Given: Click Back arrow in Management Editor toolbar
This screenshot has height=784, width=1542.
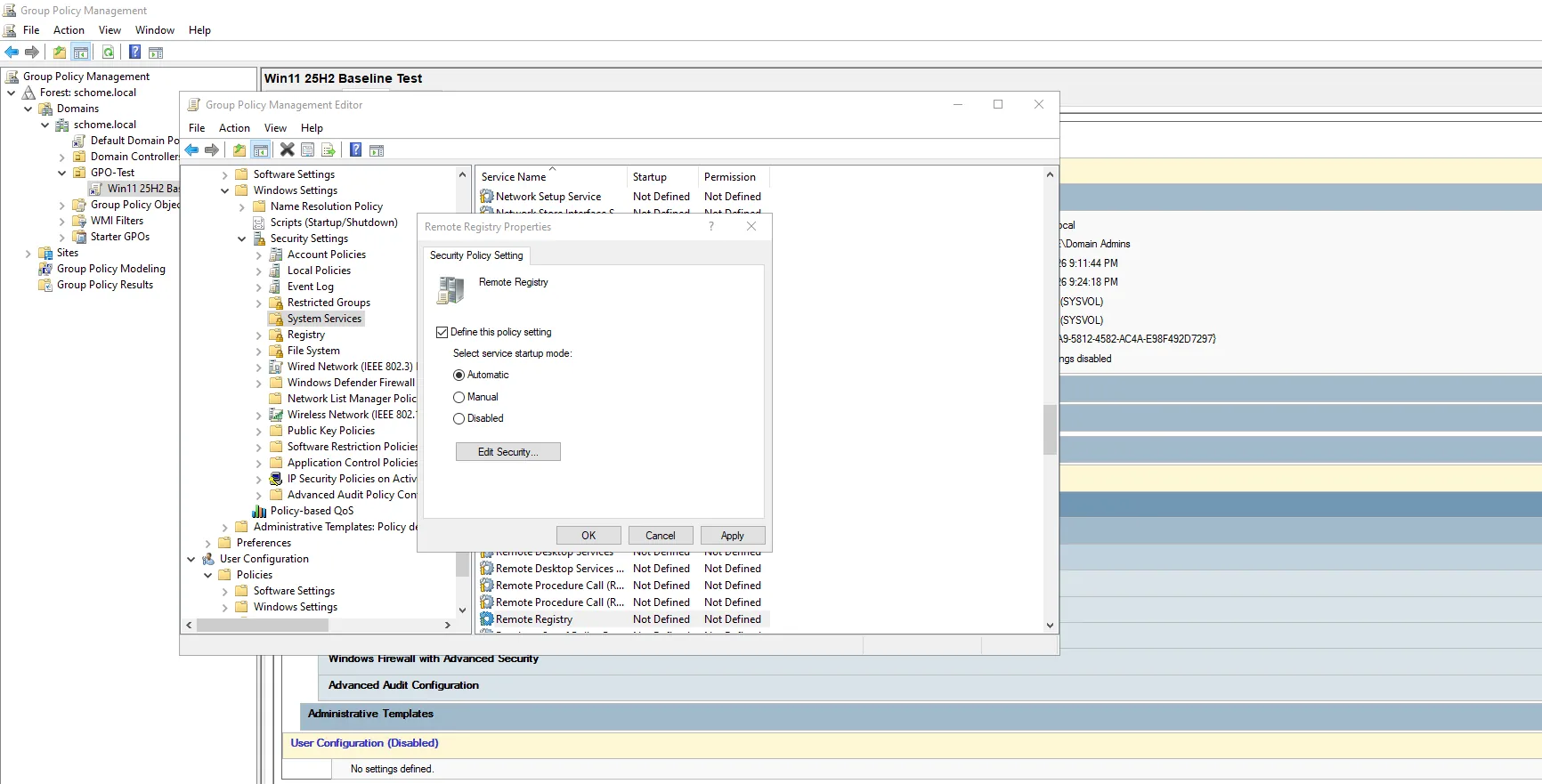Looking at the screenshot, I should pos(191,150).
